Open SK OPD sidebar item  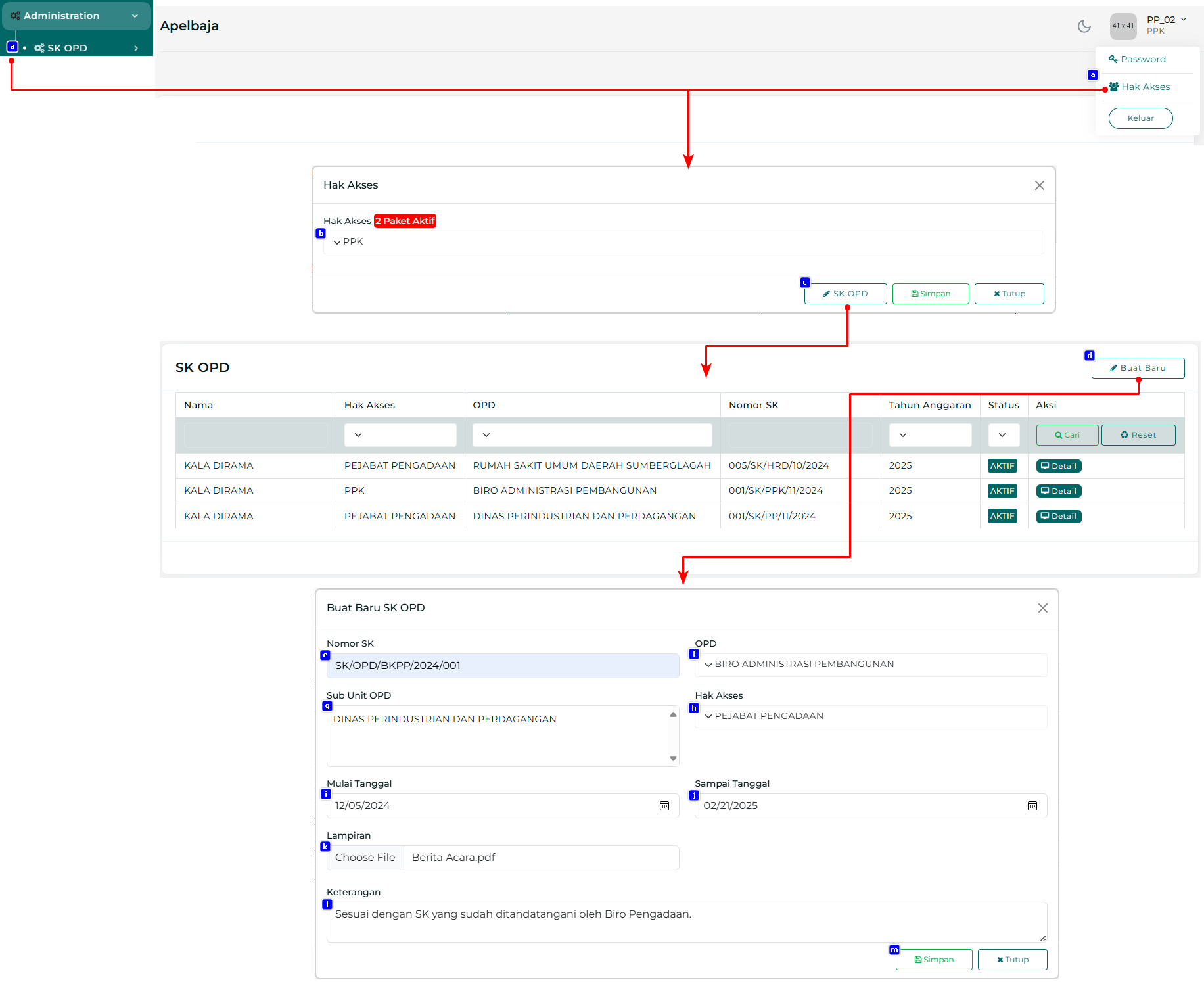tap(67, 48)
